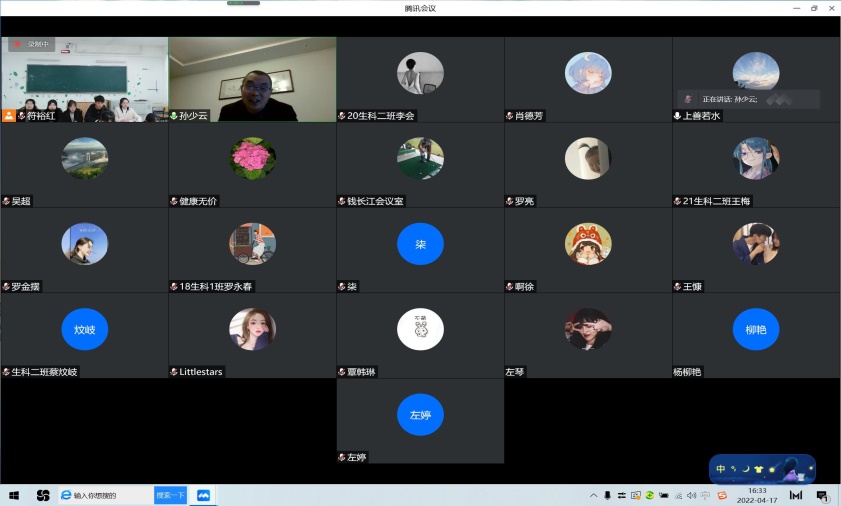Click the drag handle at top center
This screenshot has width=841, height=506.
pyautogui.click(x=242, y=3)
